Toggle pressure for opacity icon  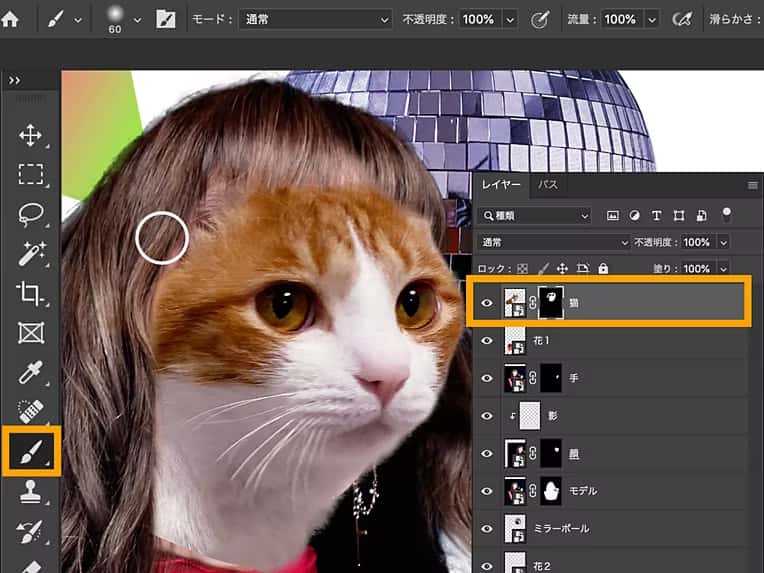click(539, 19)
